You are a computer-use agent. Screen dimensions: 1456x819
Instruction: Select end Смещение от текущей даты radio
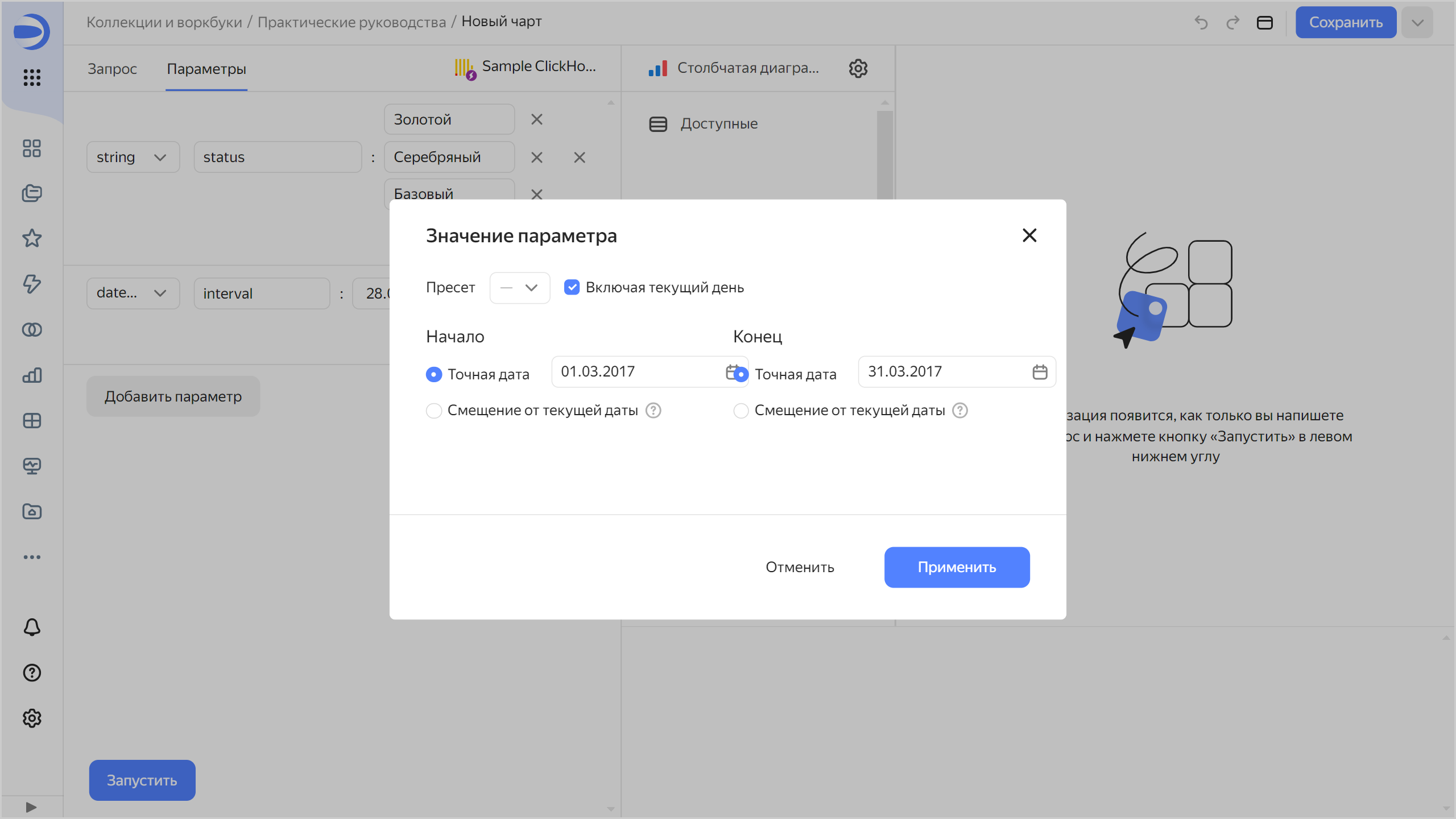pos(741,411)
